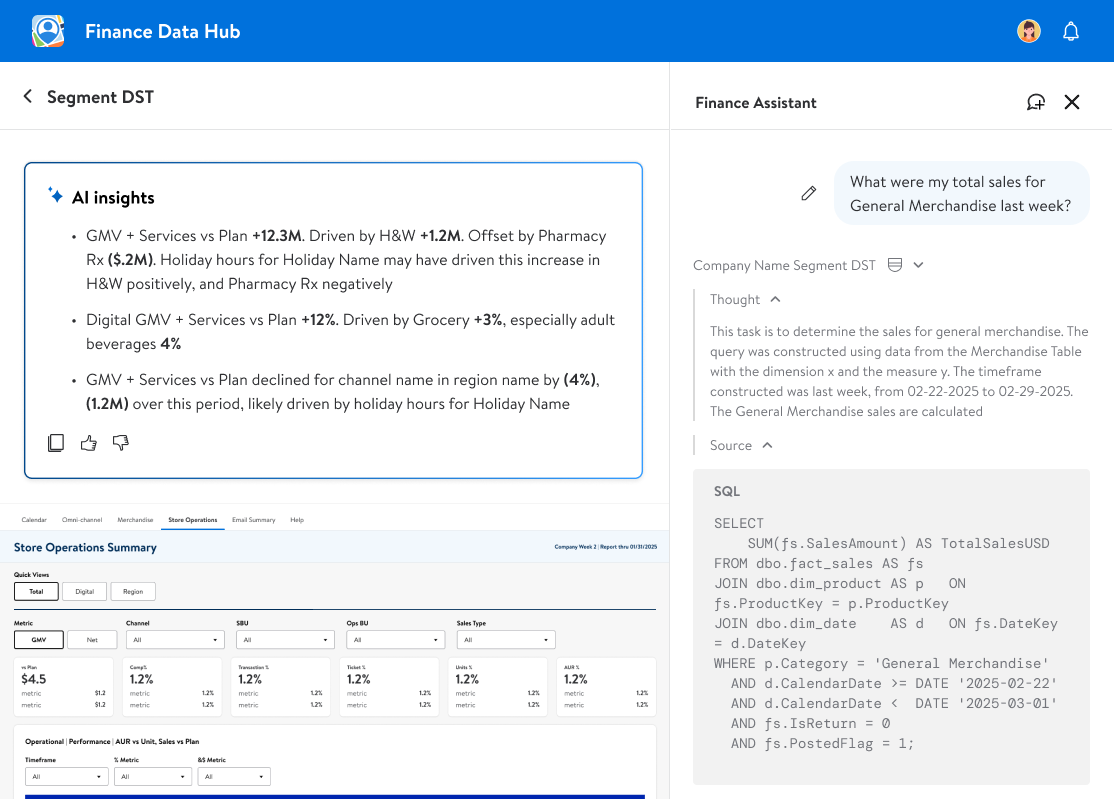Close the Finance Assistant panel
1114x799 pixels.
coord(1072,102)
